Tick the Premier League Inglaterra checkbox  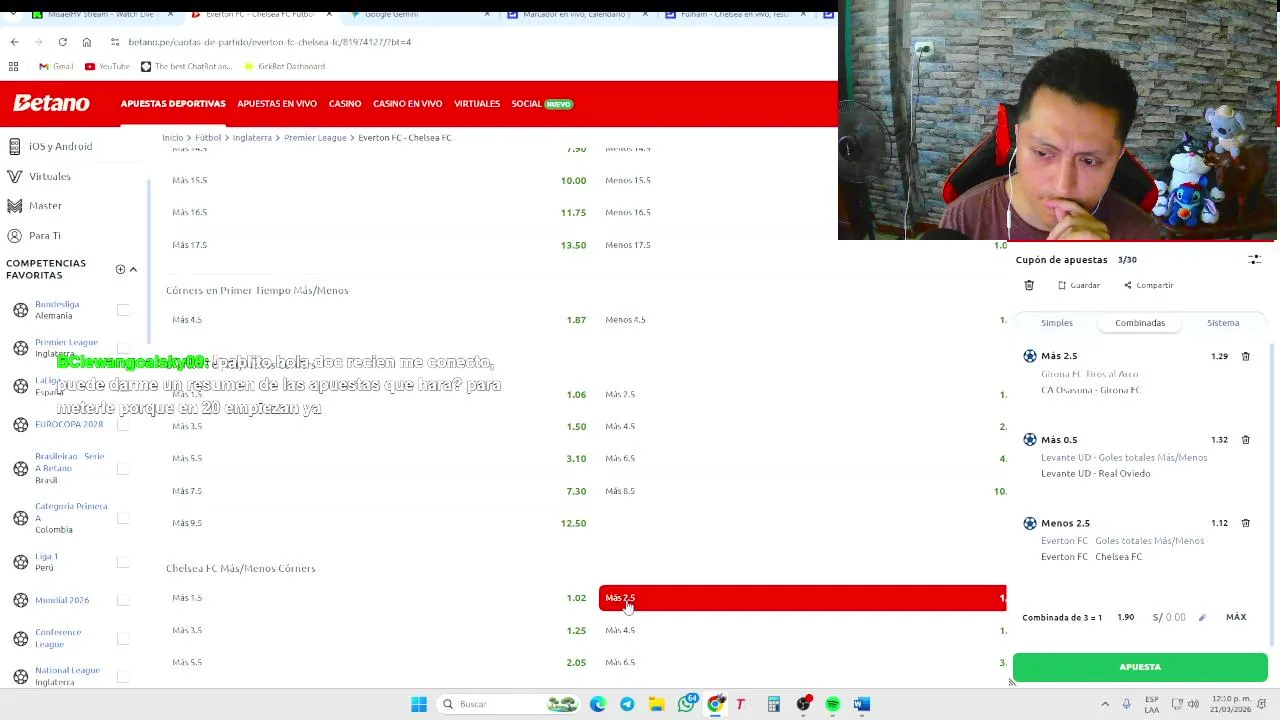123,348
